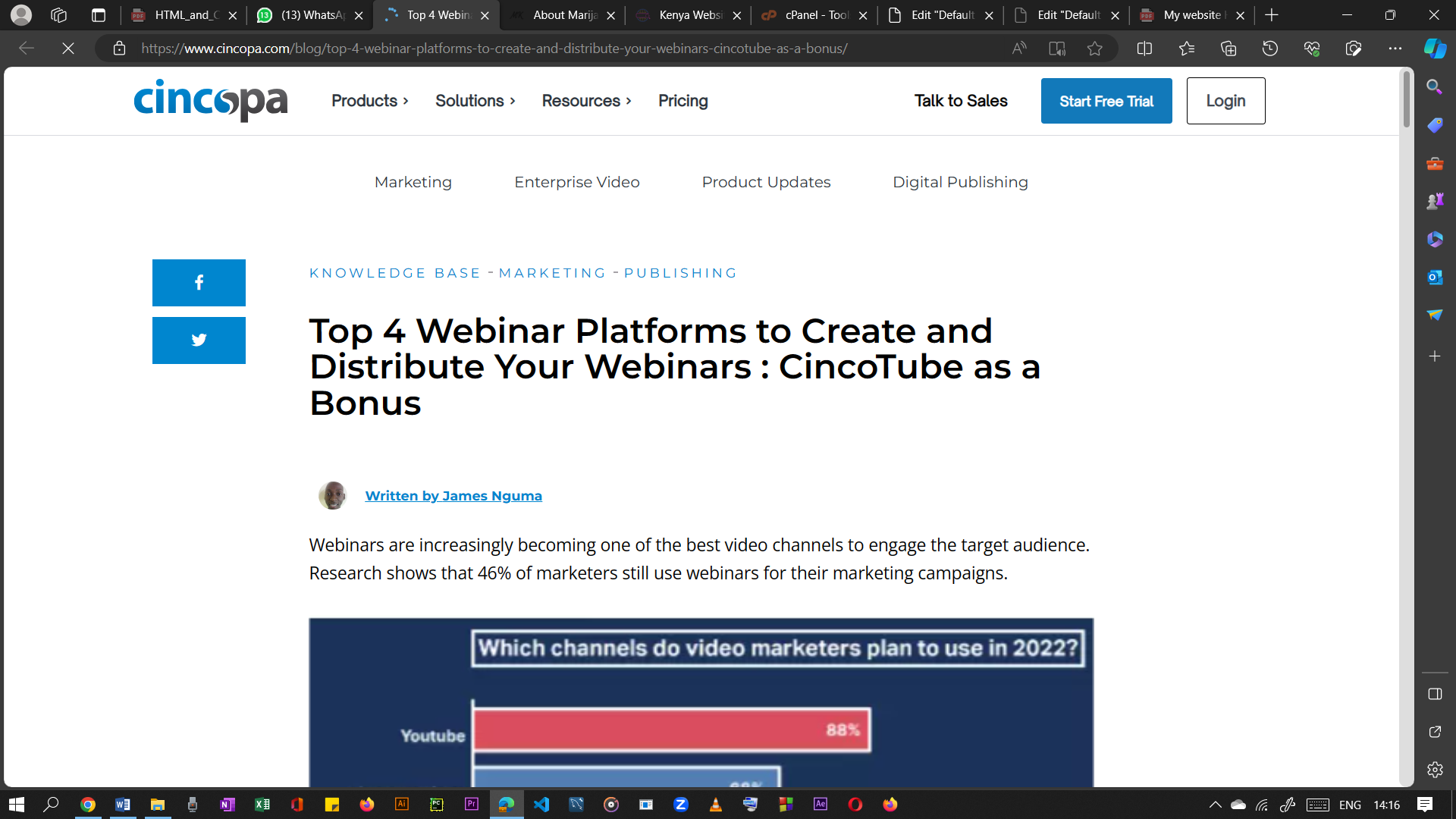The width and height of the screenshot is (1456, 819).
Task: Open split screen view
Action: pyautogui.click(x=1144, y=49)
